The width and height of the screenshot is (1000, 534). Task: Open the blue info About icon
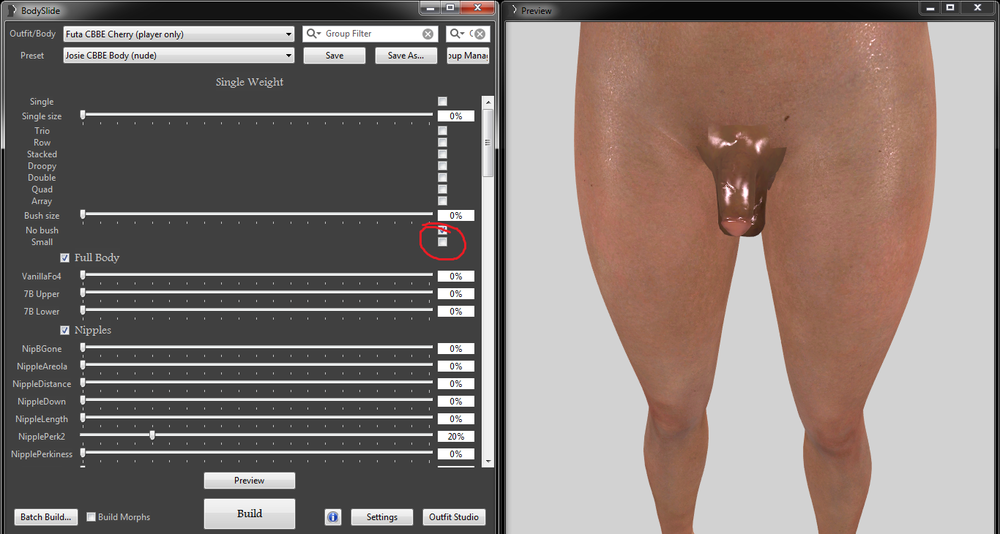(333, 517)
